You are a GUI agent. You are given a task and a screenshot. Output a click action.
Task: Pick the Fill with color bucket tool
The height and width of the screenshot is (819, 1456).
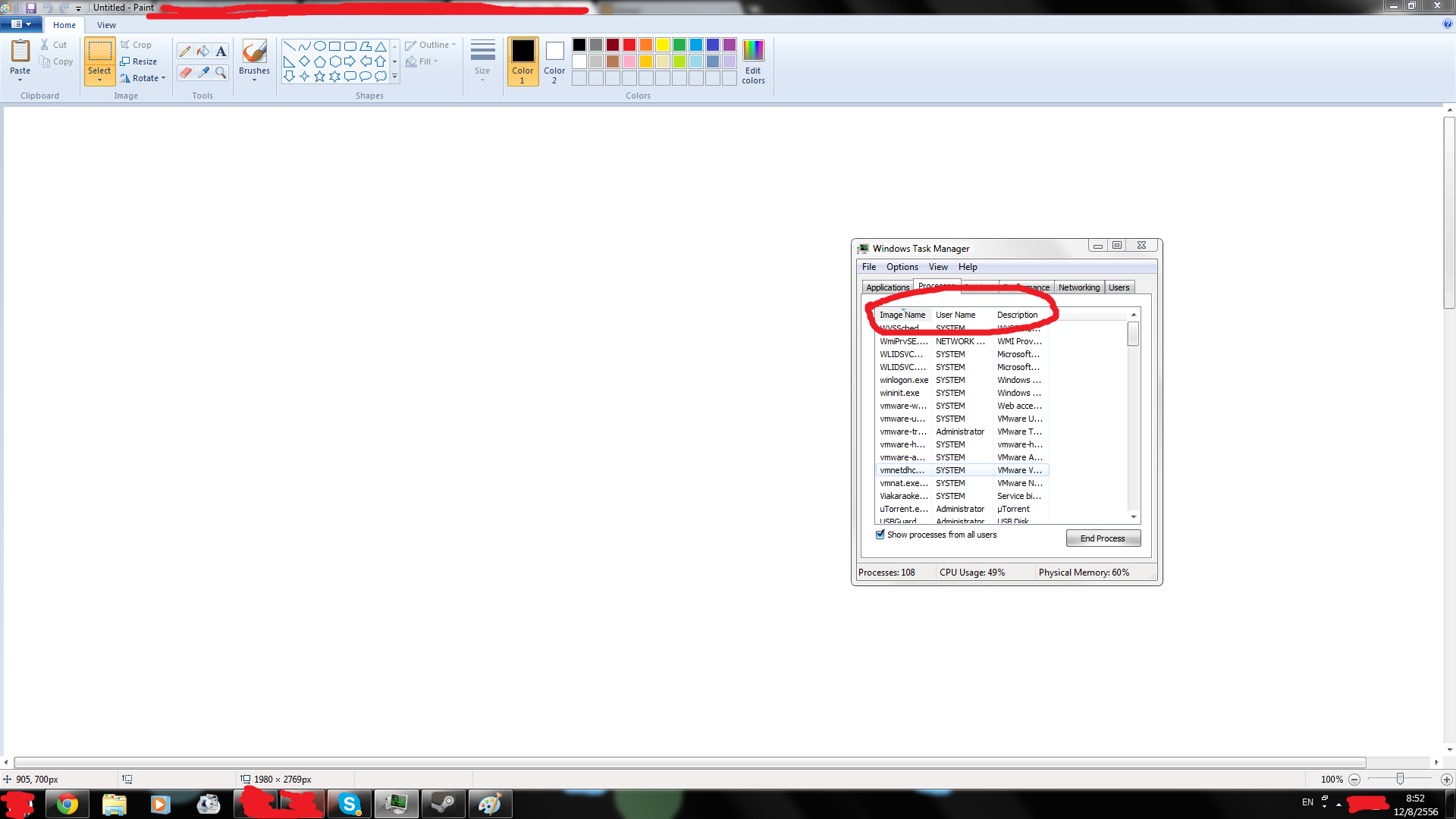[x=203, y=52]
